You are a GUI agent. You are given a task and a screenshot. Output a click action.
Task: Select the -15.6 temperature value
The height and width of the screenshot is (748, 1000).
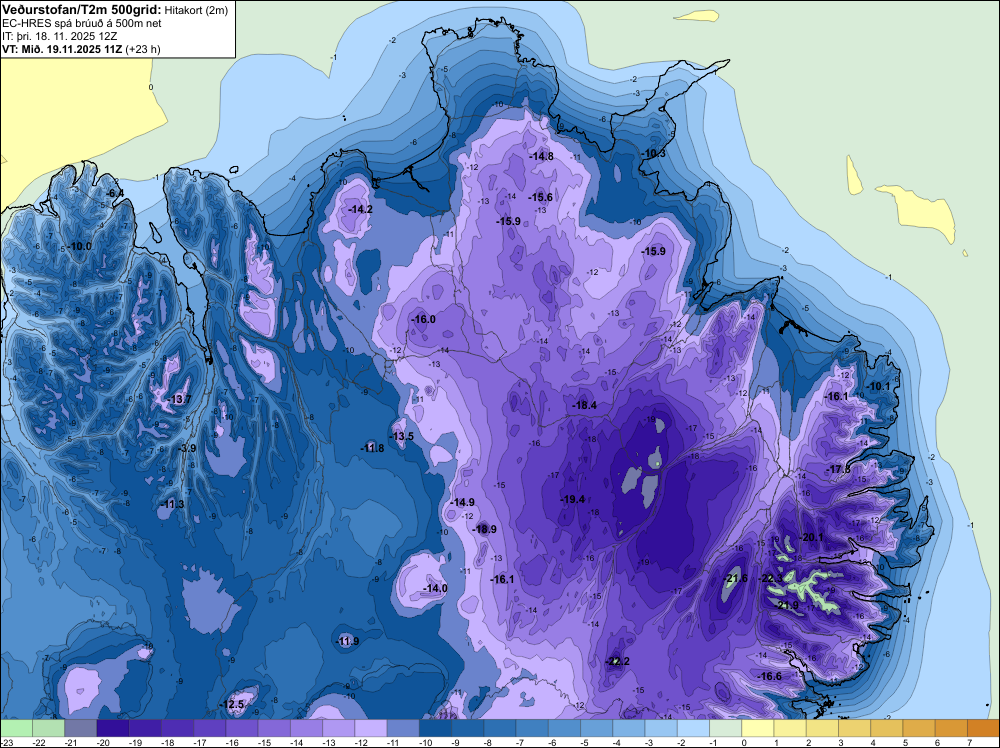click(x=540, y=198)
